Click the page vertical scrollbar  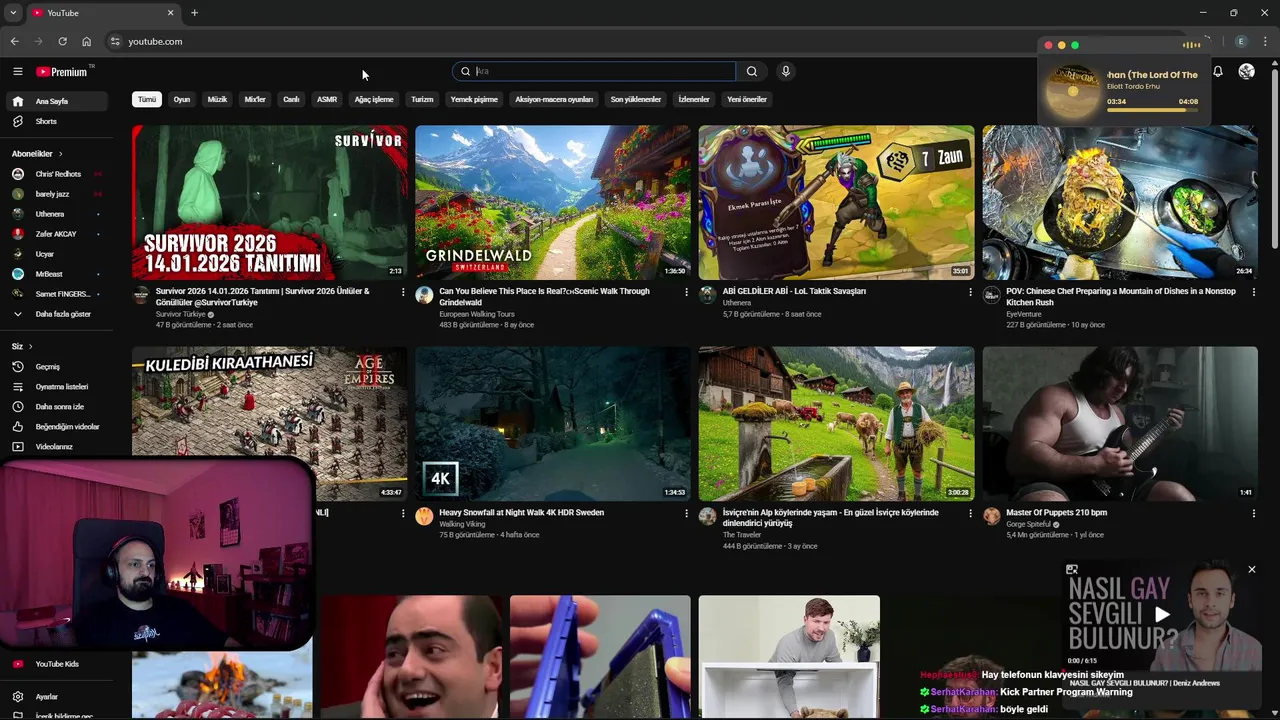click(x=1273, y=160)
